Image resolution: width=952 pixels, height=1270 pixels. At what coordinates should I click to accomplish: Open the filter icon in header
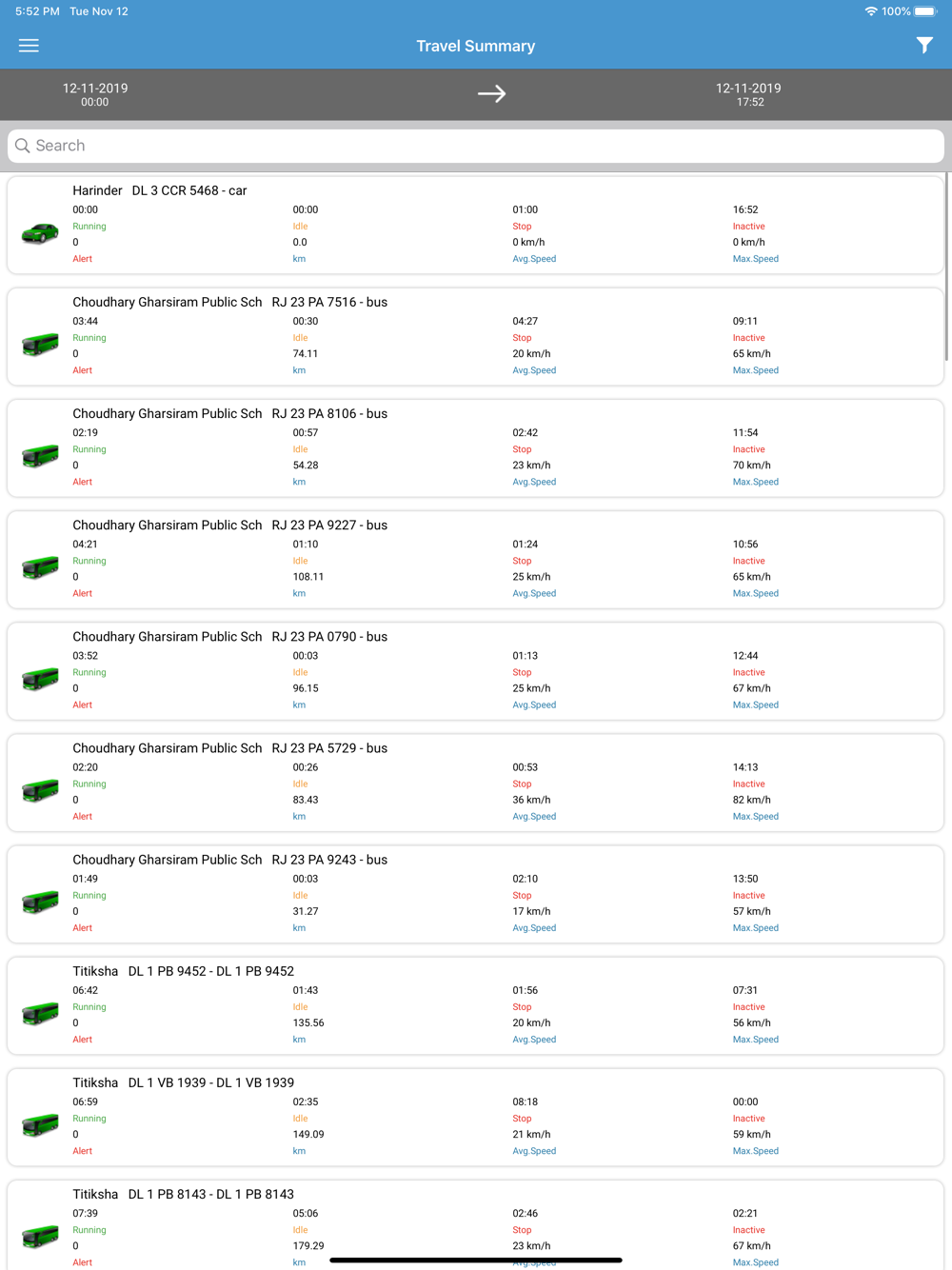point(924,46)
